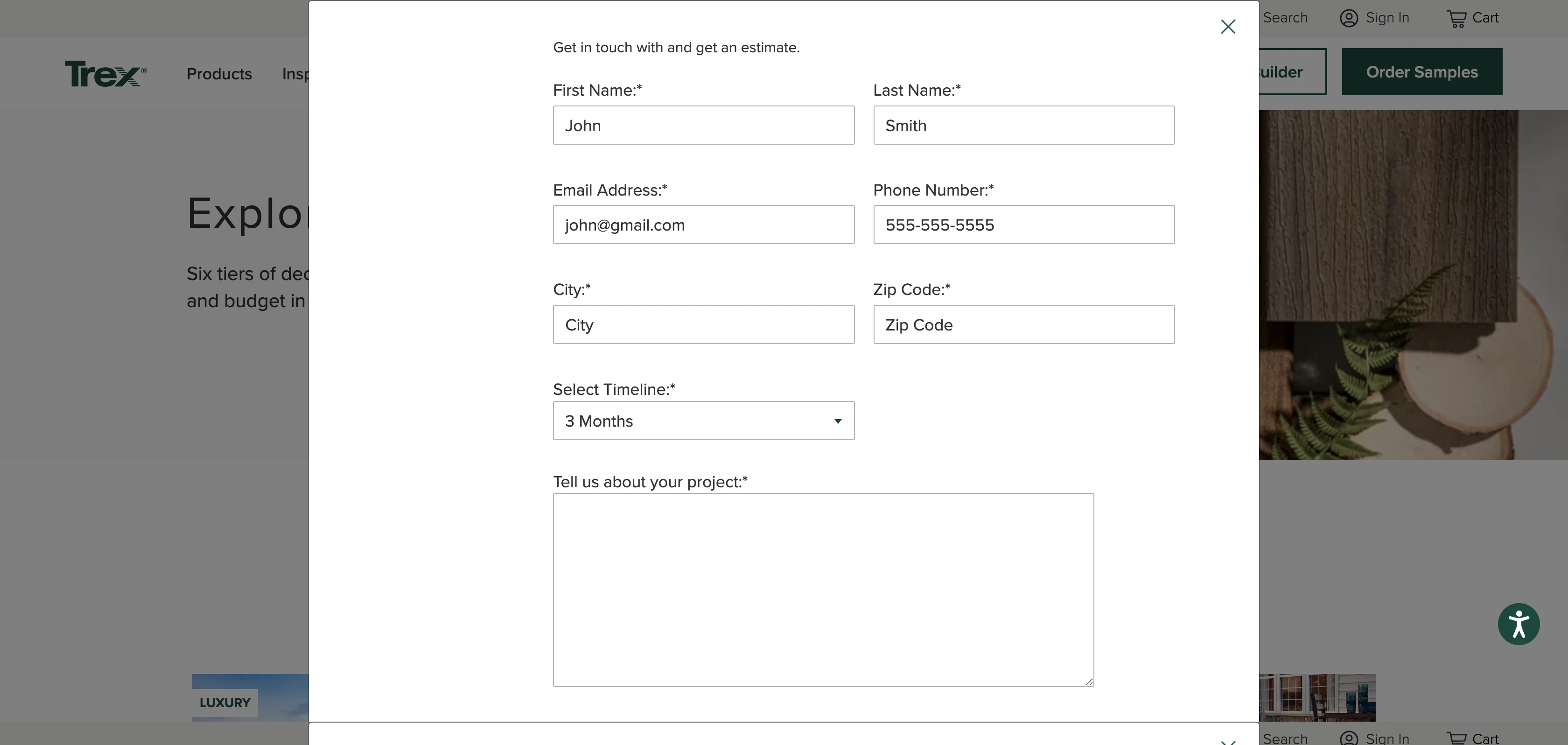Select the Zip Code input field

[x=1023, y=324]
